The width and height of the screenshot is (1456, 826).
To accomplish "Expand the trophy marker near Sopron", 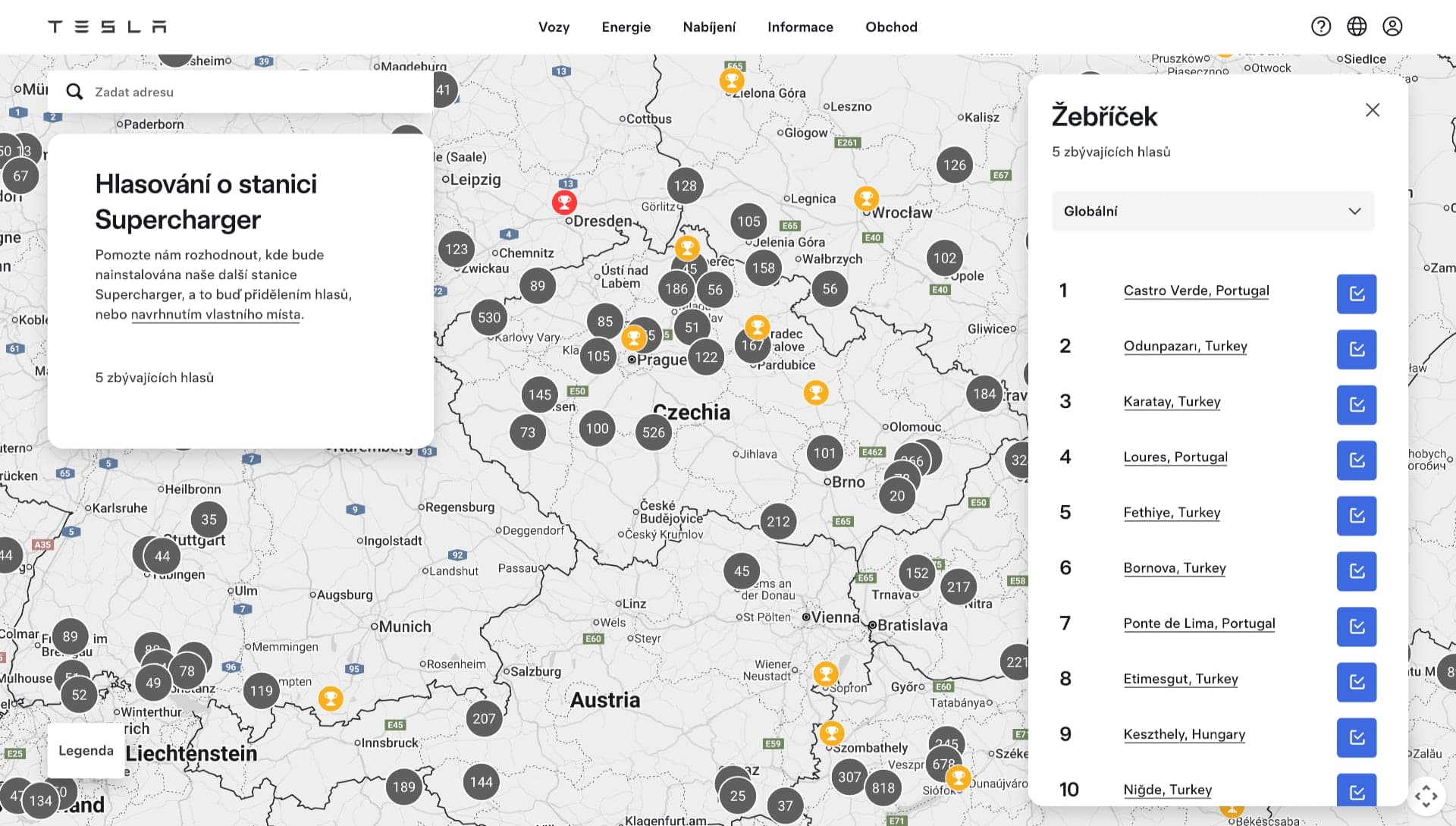I will 826,674.
